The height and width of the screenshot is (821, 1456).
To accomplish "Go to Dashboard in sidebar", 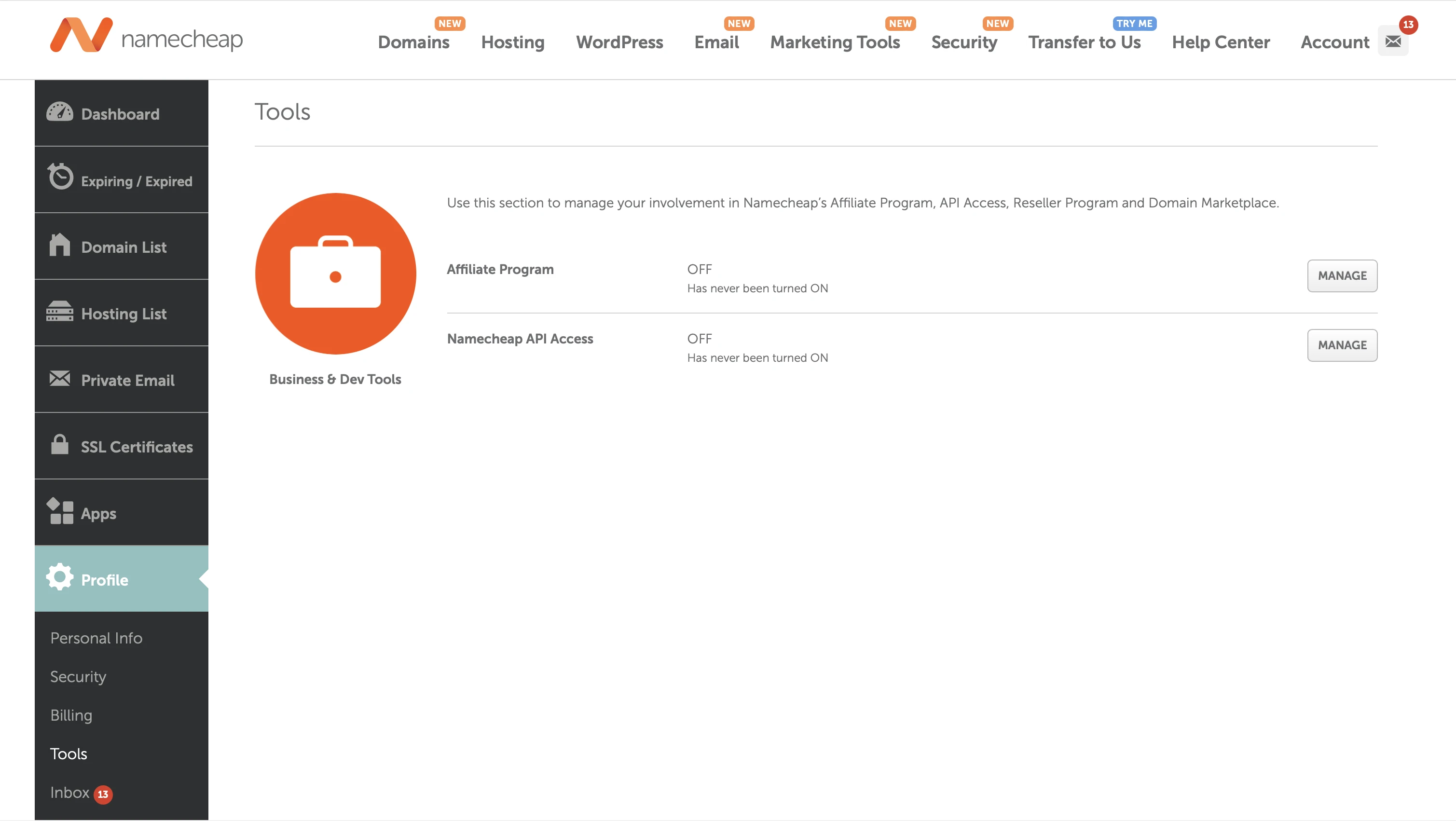I will tap(122, 113).
